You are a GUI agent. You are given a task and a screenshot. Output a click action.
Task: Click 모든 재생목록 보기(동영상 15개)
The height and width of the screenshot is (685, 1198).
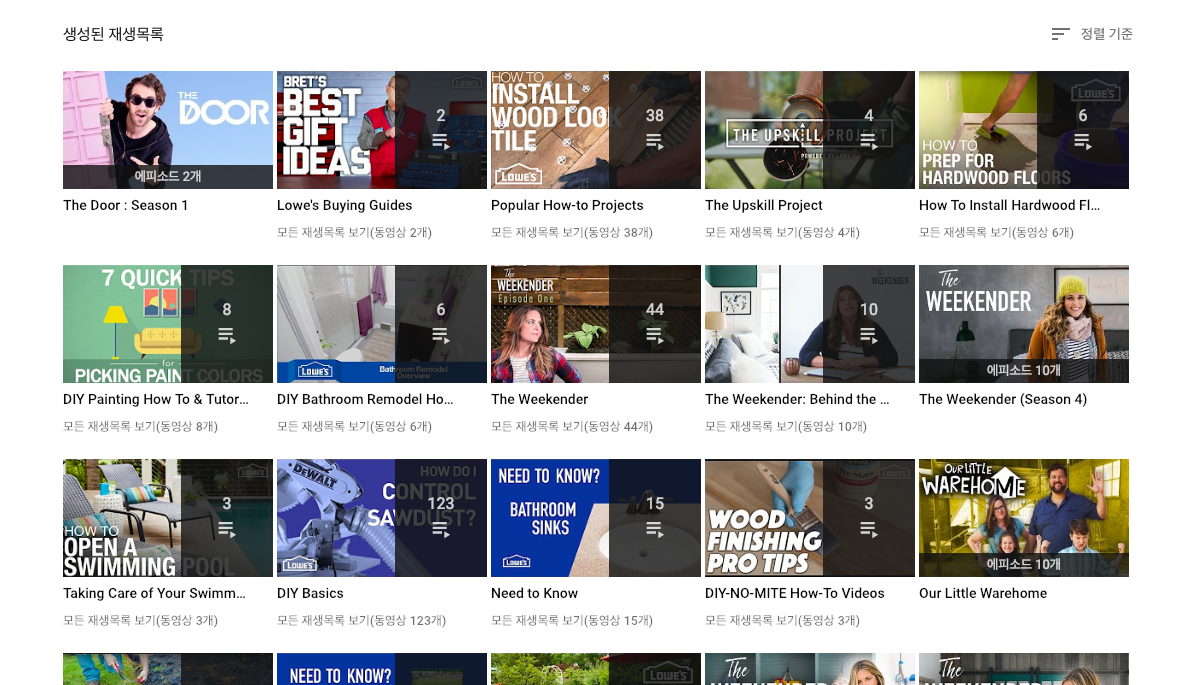coord(572,620)
